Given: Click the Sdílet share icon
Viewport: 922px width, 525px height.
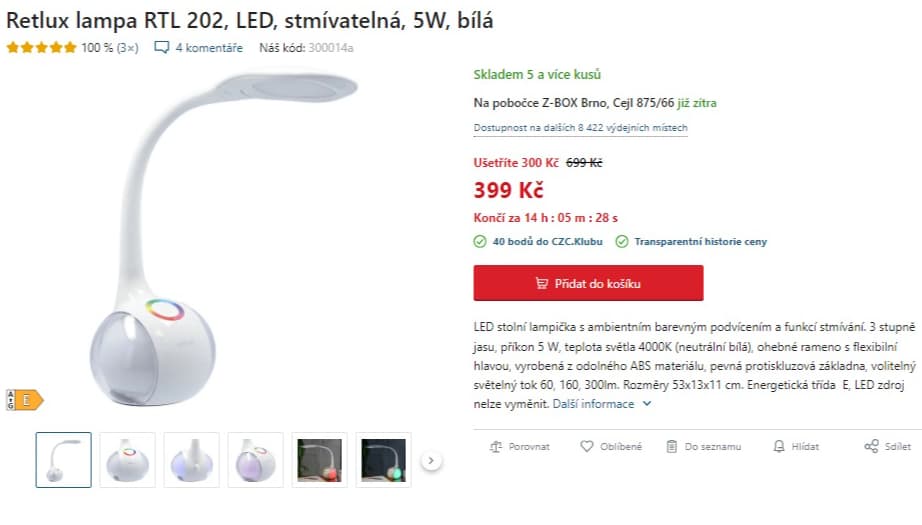Looking at the screenshot, I should pyautogui.click(x=871, y=446).
